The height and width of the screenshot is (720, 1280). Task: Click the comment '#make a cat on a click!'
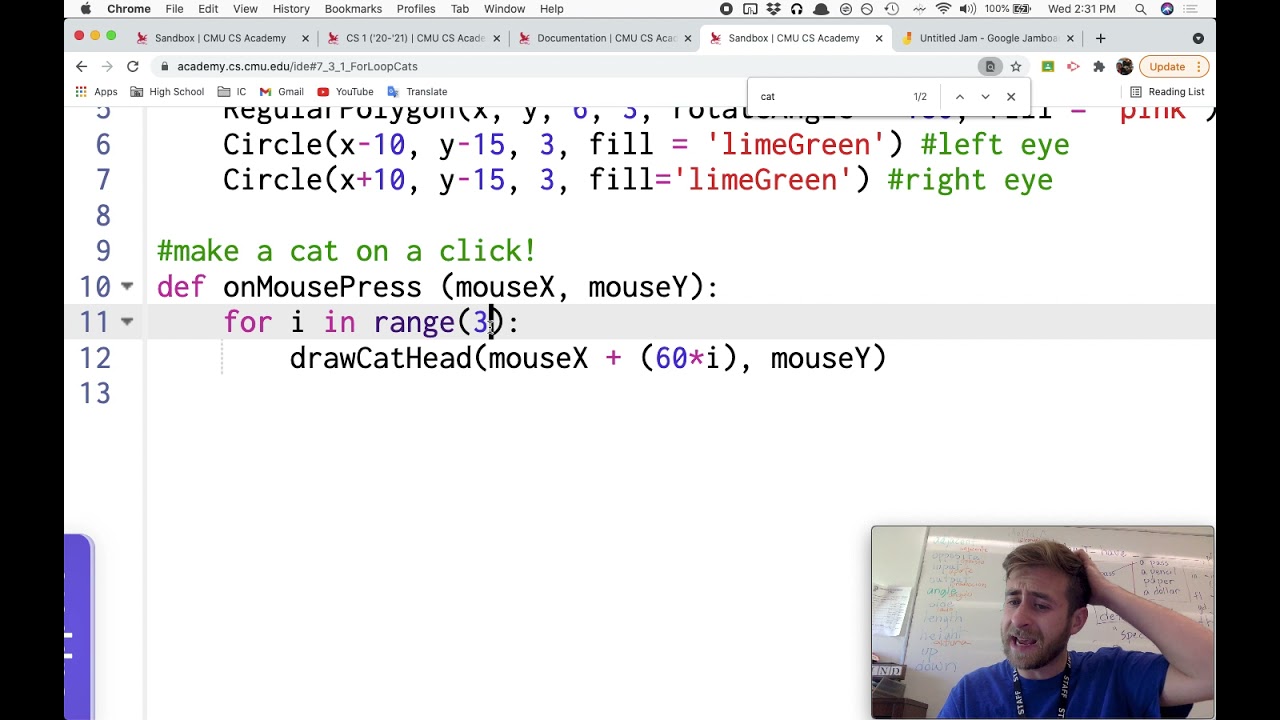pos(346,251)
